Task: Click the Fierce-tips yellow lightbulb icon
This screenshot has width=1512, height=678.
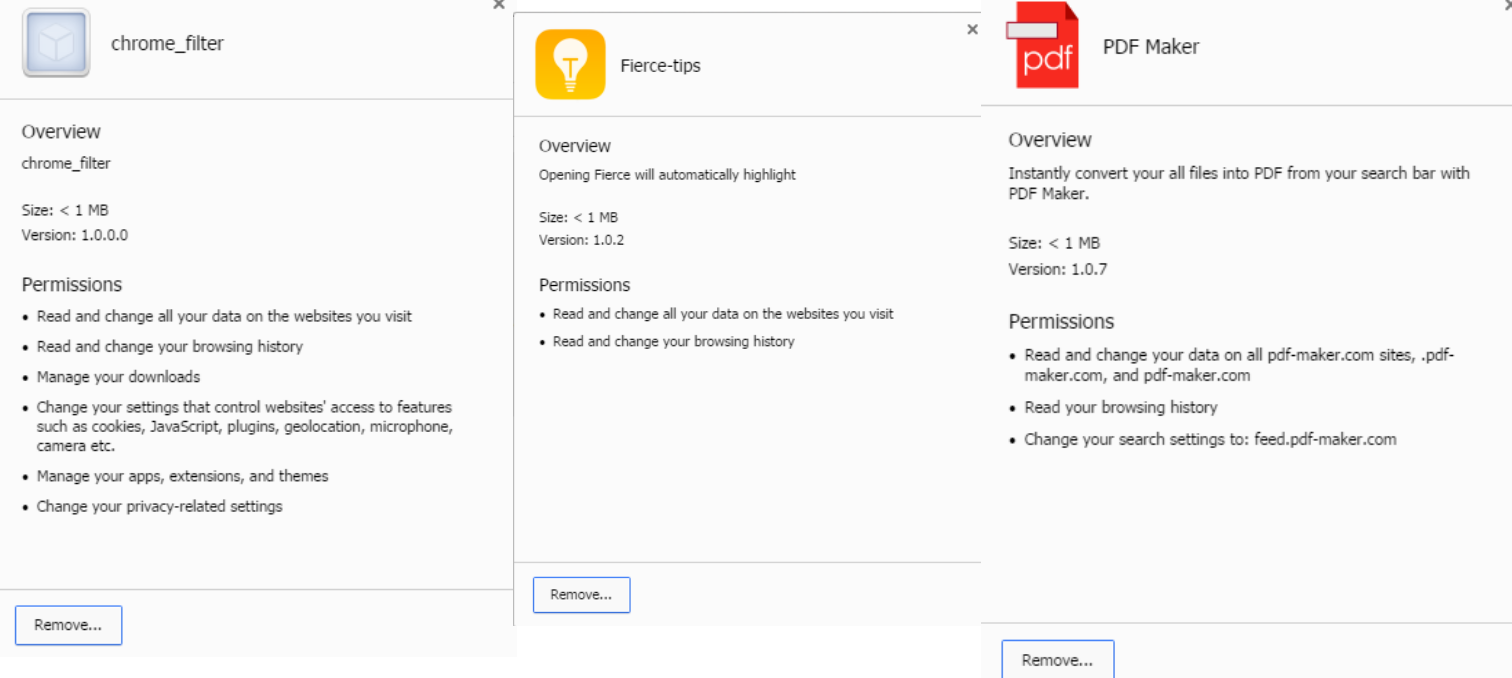Action: [x=570, y=65]
